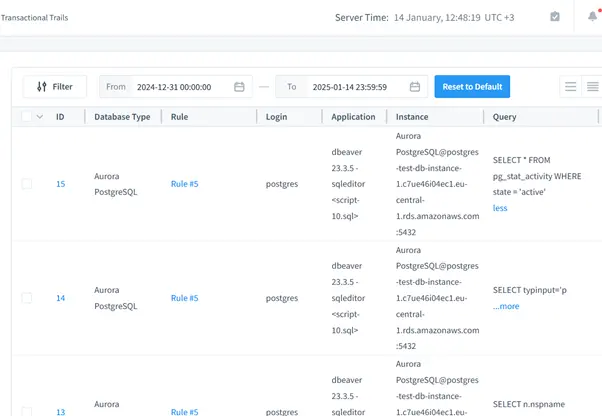This screenshot has height=416, width=602.
Task: Click the Rule column header
Action: [179, 117]
